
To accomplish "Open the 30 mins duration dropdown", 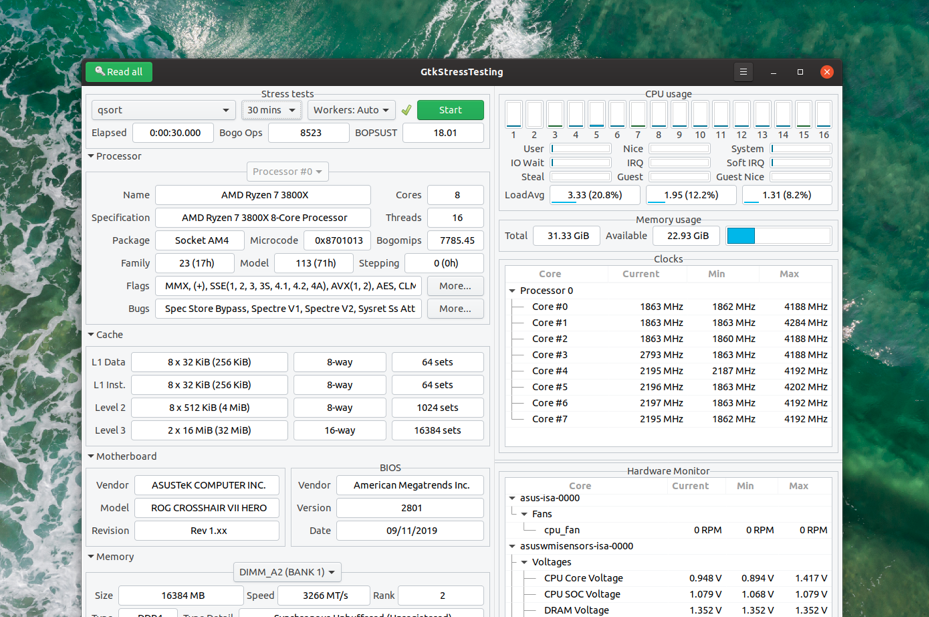I will [x=271, y=110].
